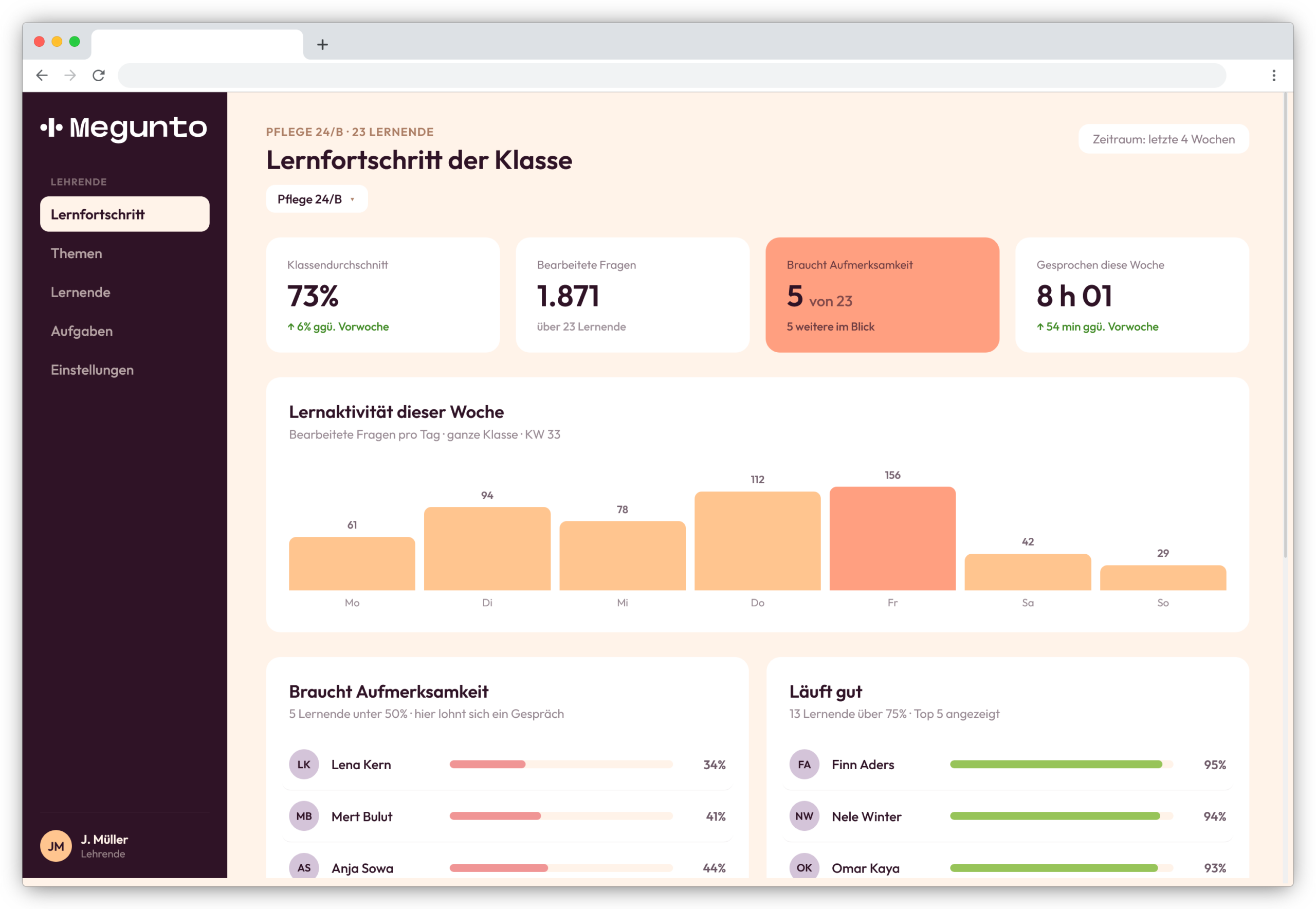Click the current browser tab
The width and height of the screenshot is (1316, 909).
197,44
